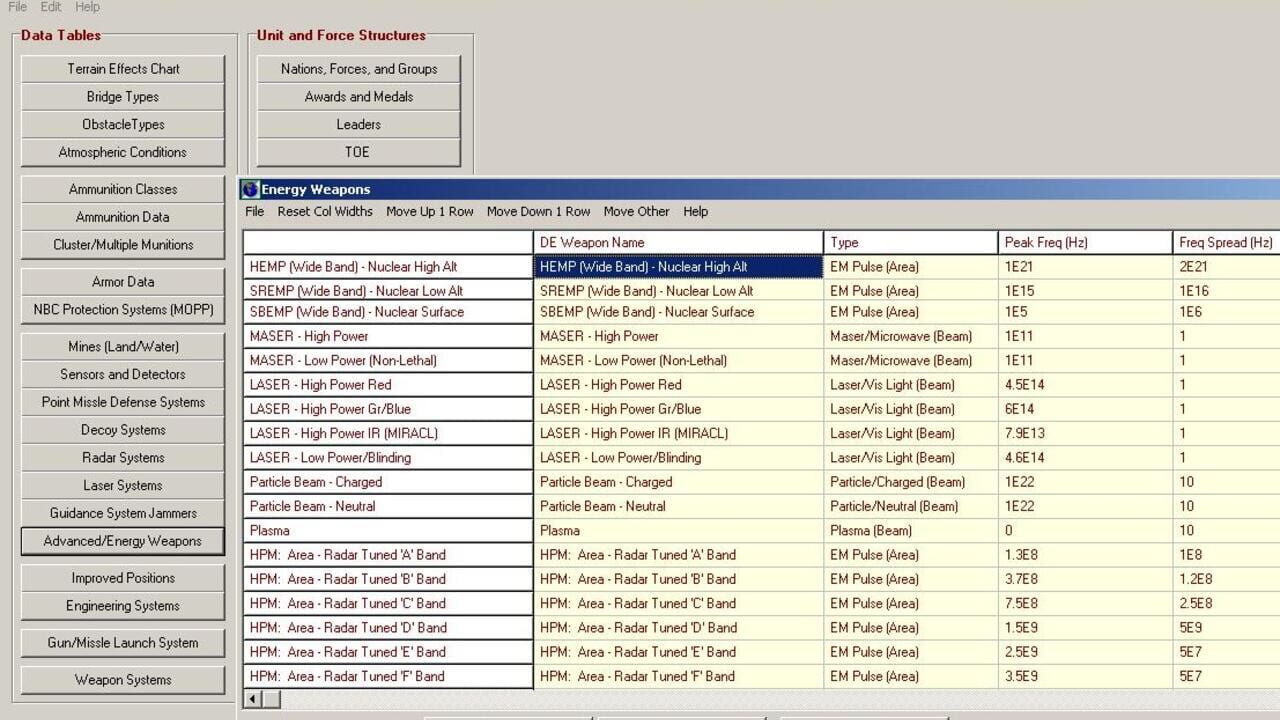Click the DE Weapon Name column header

tap(679, 242)
